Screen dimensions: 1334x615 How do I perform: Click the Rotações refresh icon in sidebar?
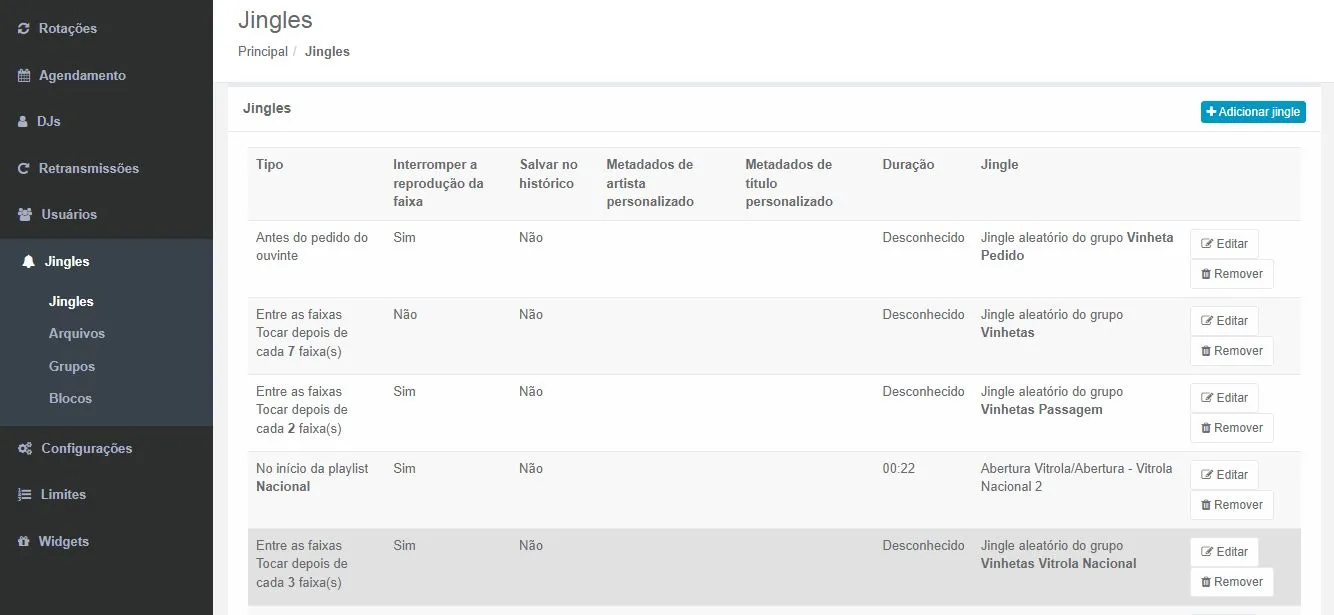click(x=24, y=29)
